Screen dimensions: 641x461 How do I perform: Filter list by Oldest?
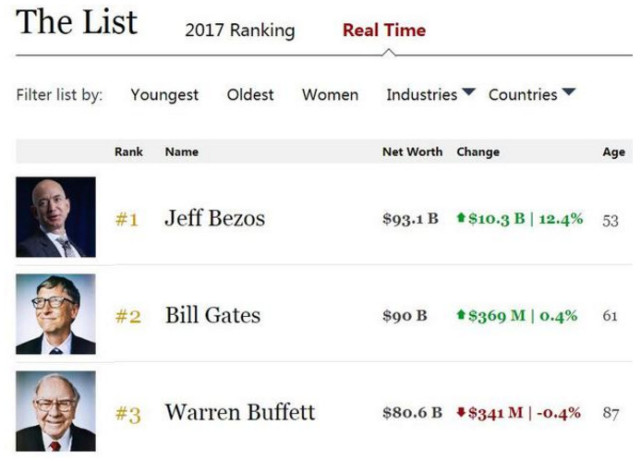click(x=250, y=94)
